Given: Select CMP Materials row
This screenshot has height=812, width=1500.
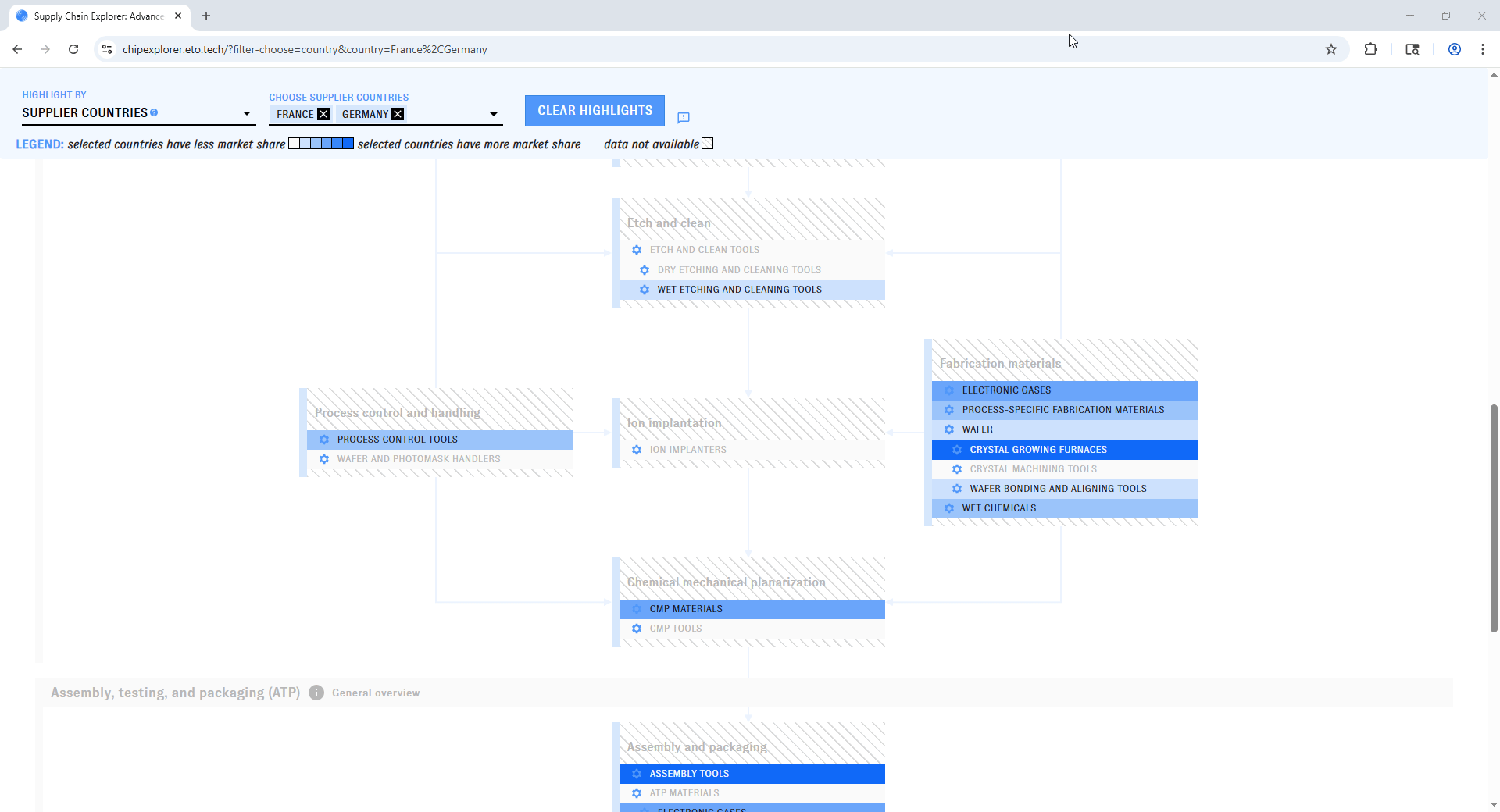Looking at the screenshot, I should click(x=752, y=609).
